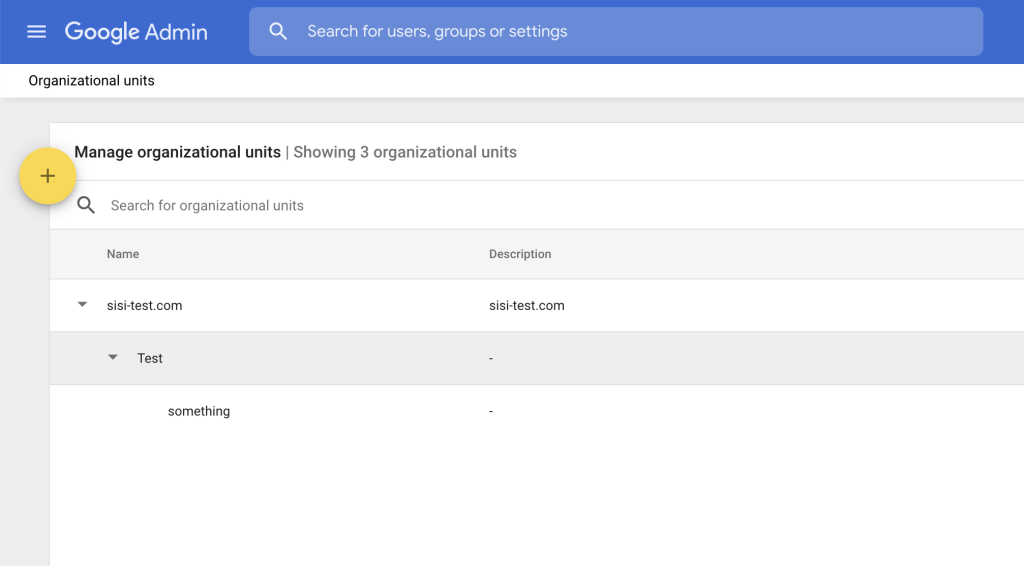Click the Description column header
Screen dimensions: 1024x566
click(520, 254)
